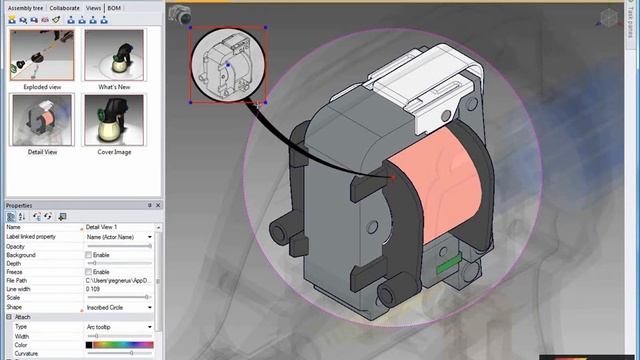Close the Properties panel

pyautogui.click(x=158, y=205)
